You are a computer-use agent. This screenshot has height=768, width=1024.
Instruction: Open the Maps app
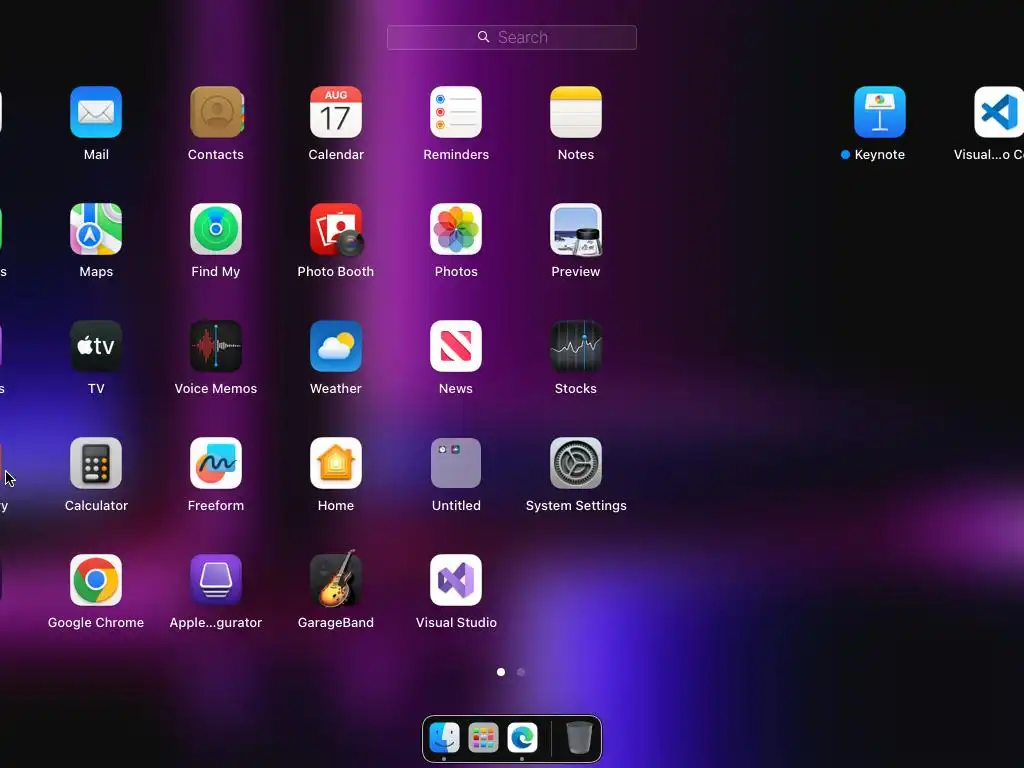96,229
